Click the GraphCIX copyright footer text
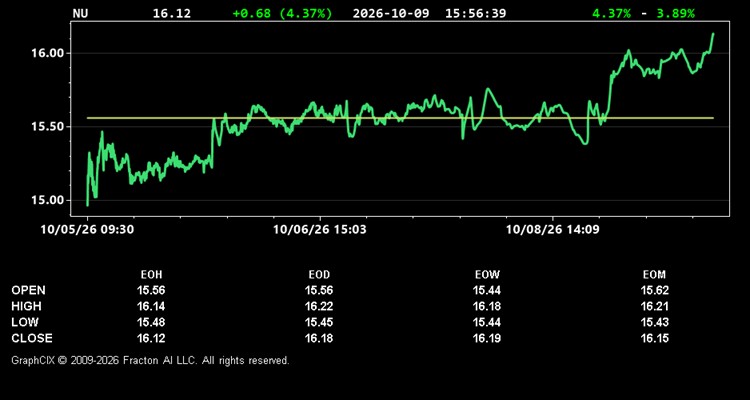Screen dimensions: 750x400 pos(150,360)
